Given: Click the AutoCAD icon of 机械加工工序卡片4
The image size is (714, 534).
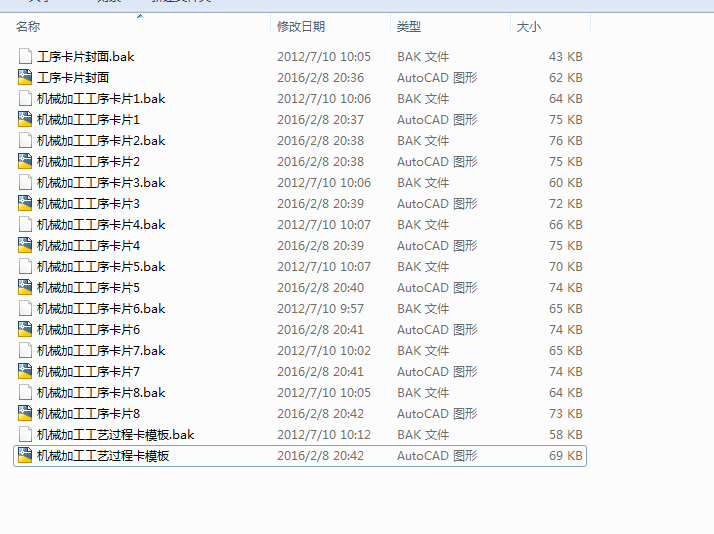Looking at the screenshot, I should 25,245.
